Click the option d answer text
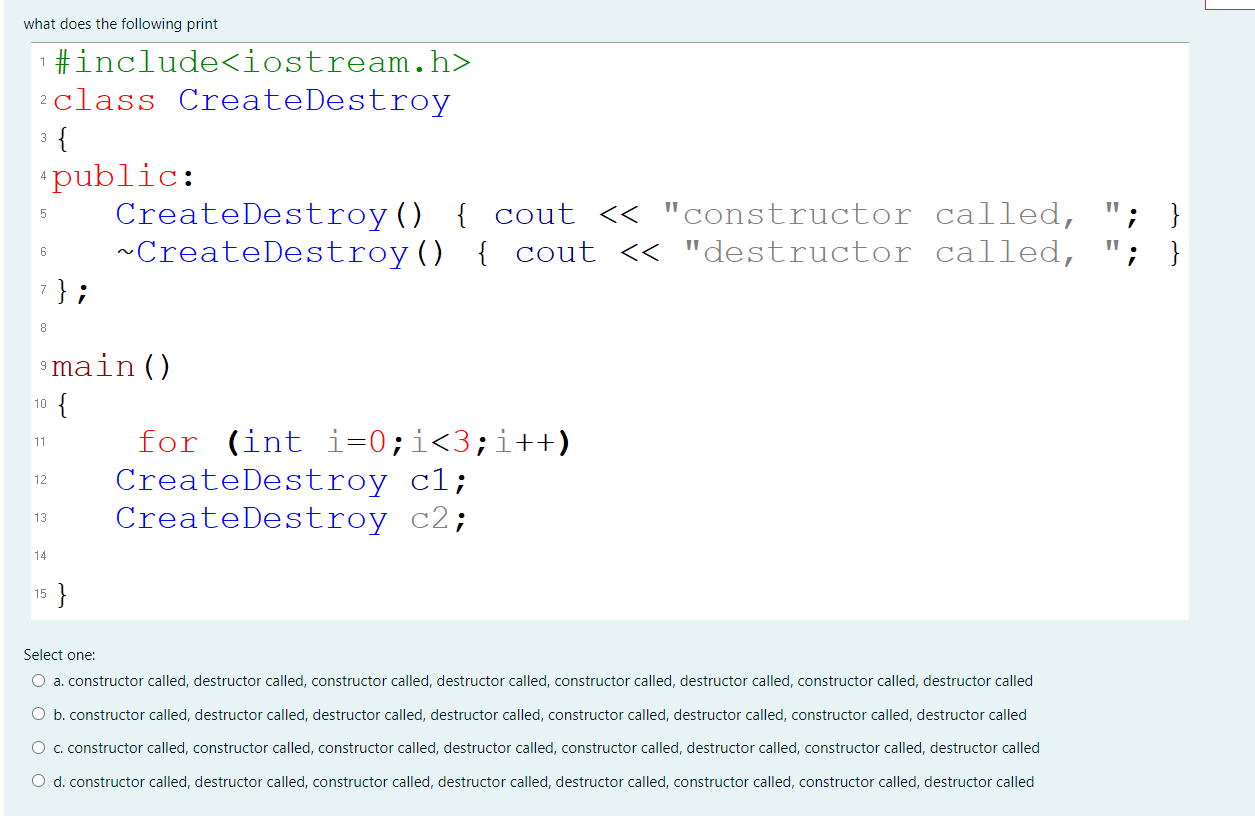The image size is (1255, 818). [x=542, y=782]
